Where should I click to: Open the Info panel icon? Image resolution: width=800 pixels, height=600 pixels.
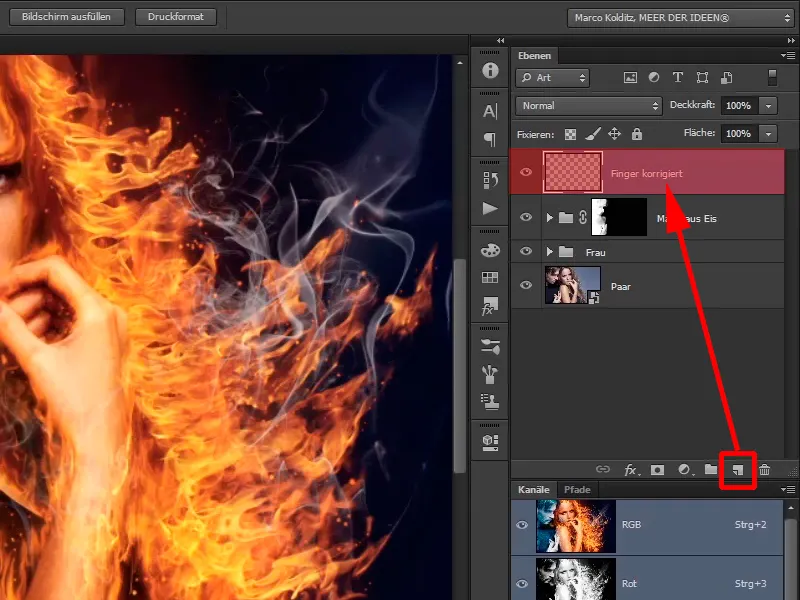click(x=490, y=70)
